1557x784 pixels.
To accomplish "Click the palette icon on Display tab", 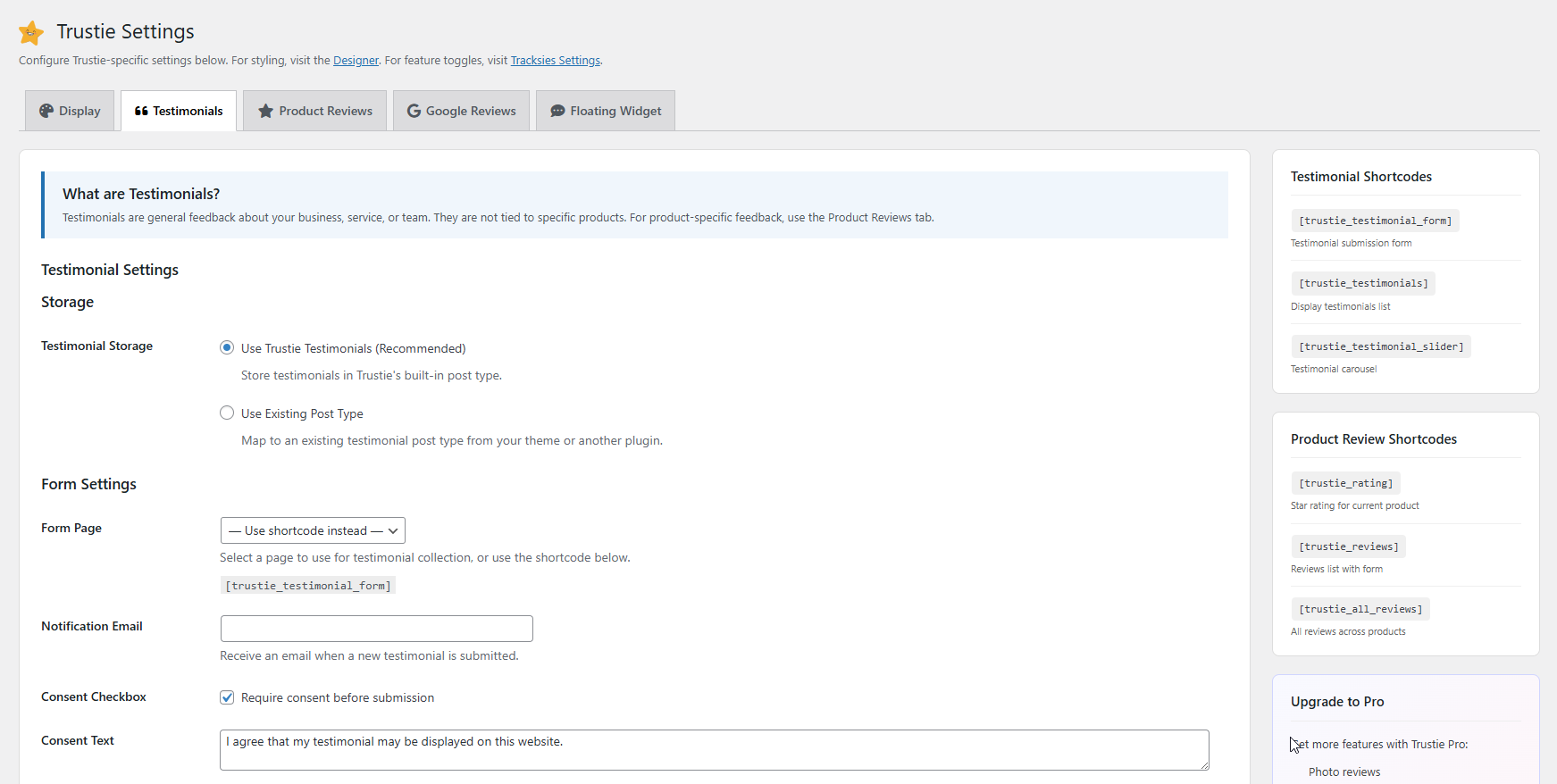I will pyautogui.click(x=46, y=111).
